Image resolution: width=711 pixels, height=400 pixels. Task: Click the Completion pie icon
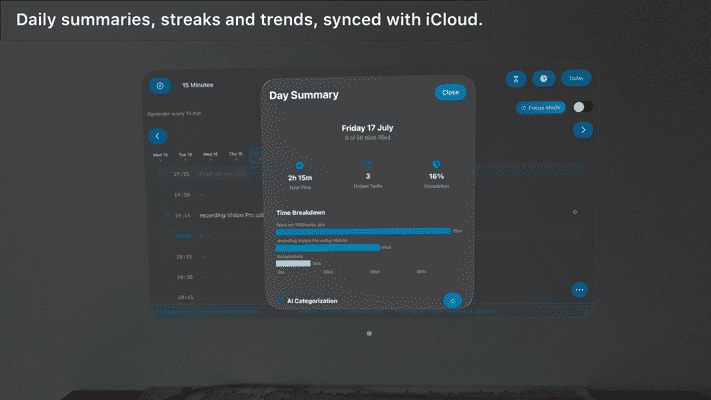tap(436, 164)
